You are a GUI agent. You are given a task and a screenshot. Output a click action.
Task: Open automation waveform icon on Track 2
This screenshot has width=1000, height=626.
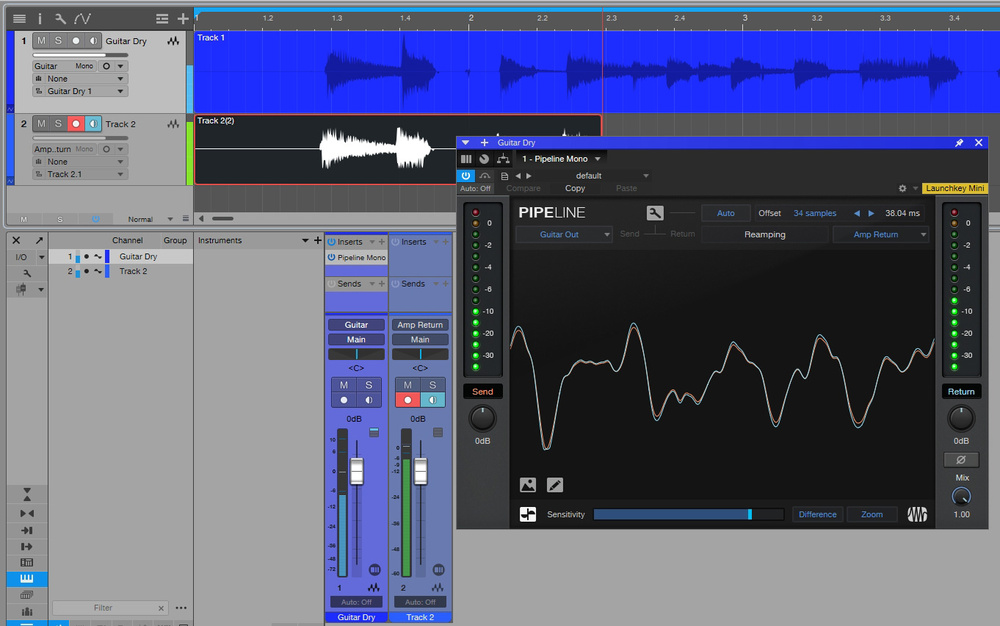point(173,124)
